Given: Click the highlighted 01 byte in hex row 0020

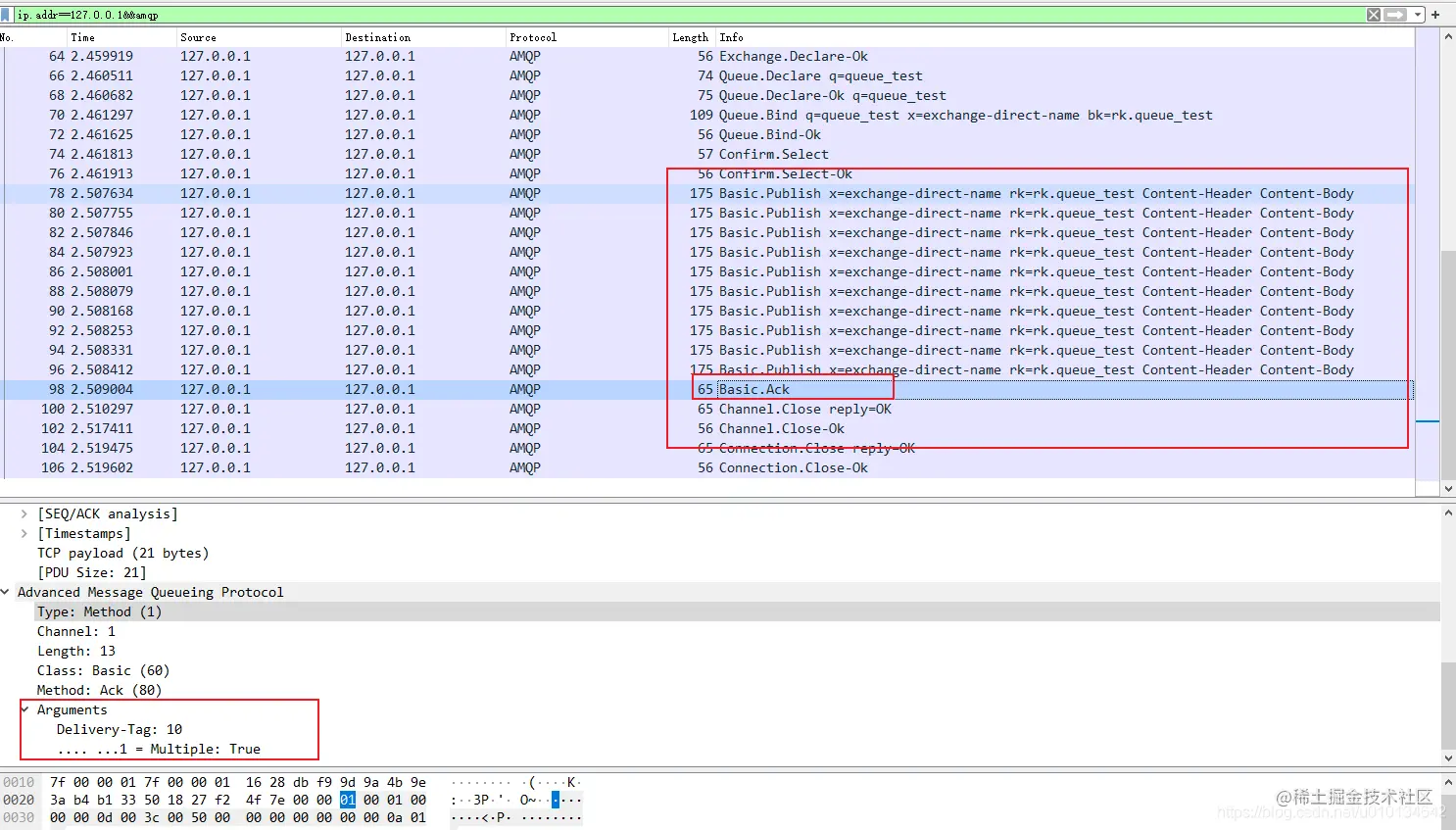Looking at the screenshot, I should point(348,800).
